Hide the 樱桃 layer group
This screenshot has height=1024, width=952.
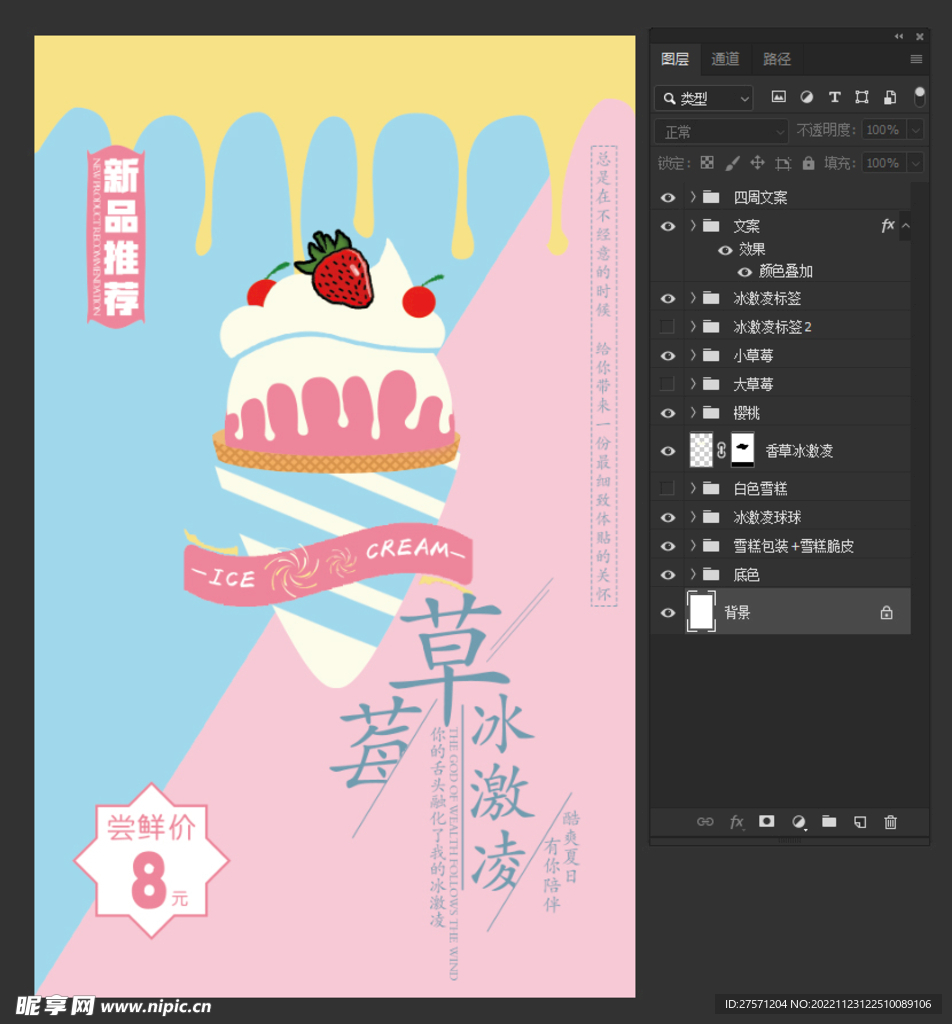(x=666, y=412)
